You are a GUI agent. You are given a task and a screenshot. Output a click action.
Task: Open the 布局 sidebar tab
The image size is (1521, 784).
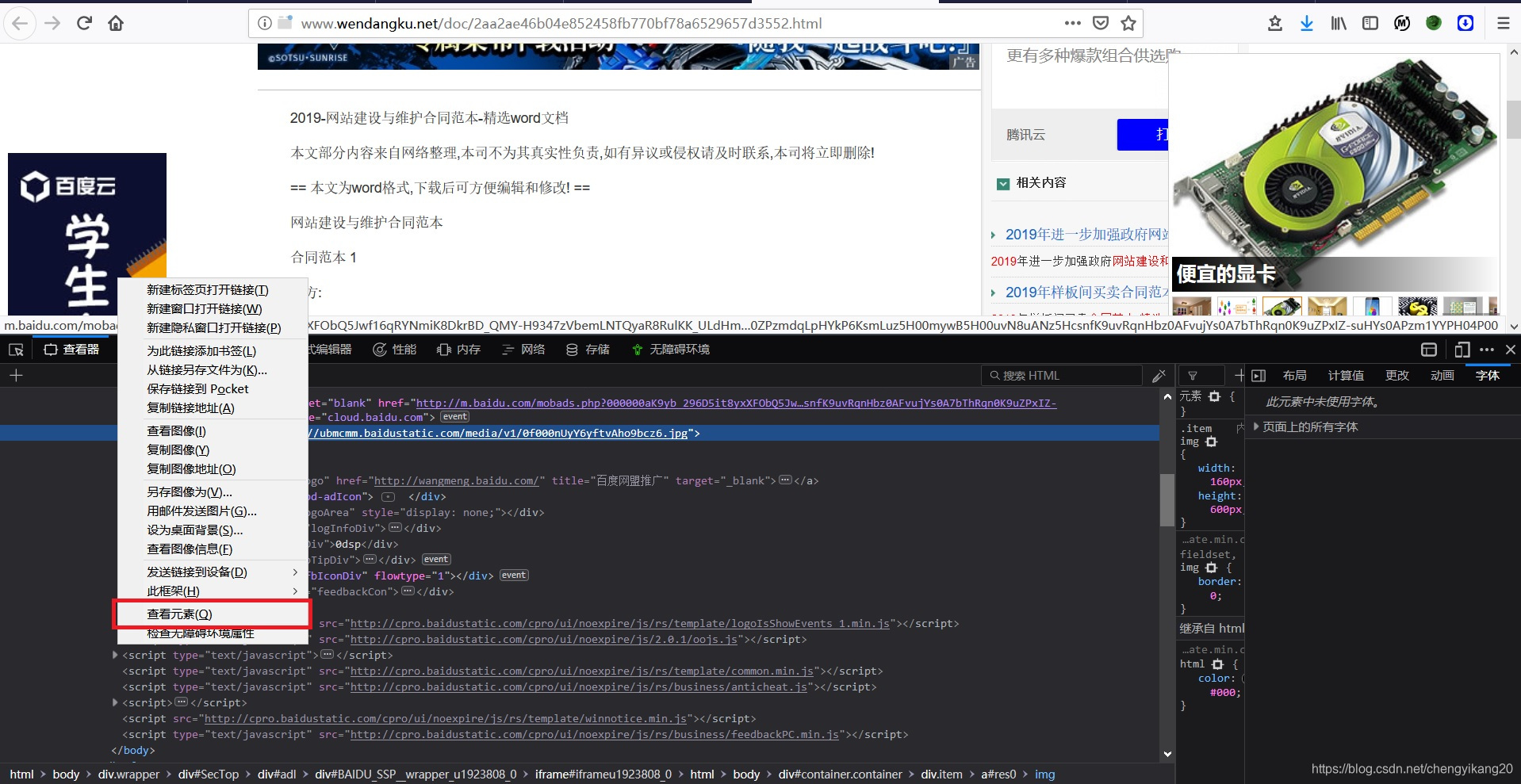[x=1294, y=376]
